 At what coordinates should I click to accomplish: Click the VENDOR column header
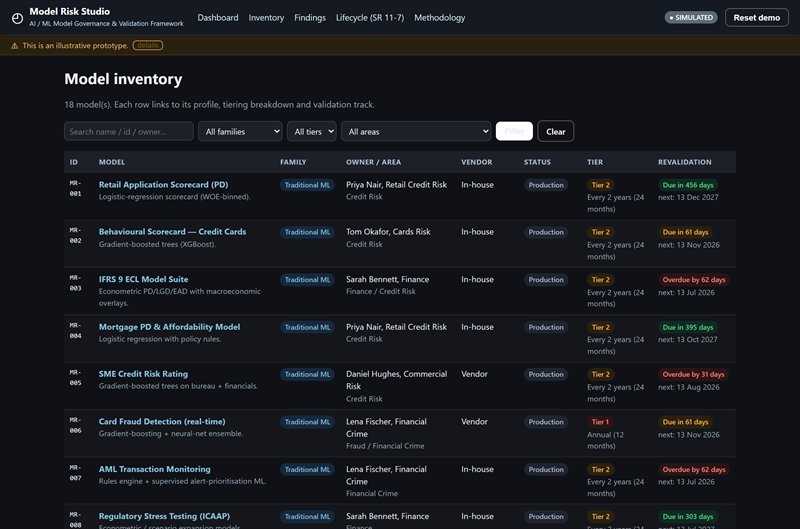477,162
